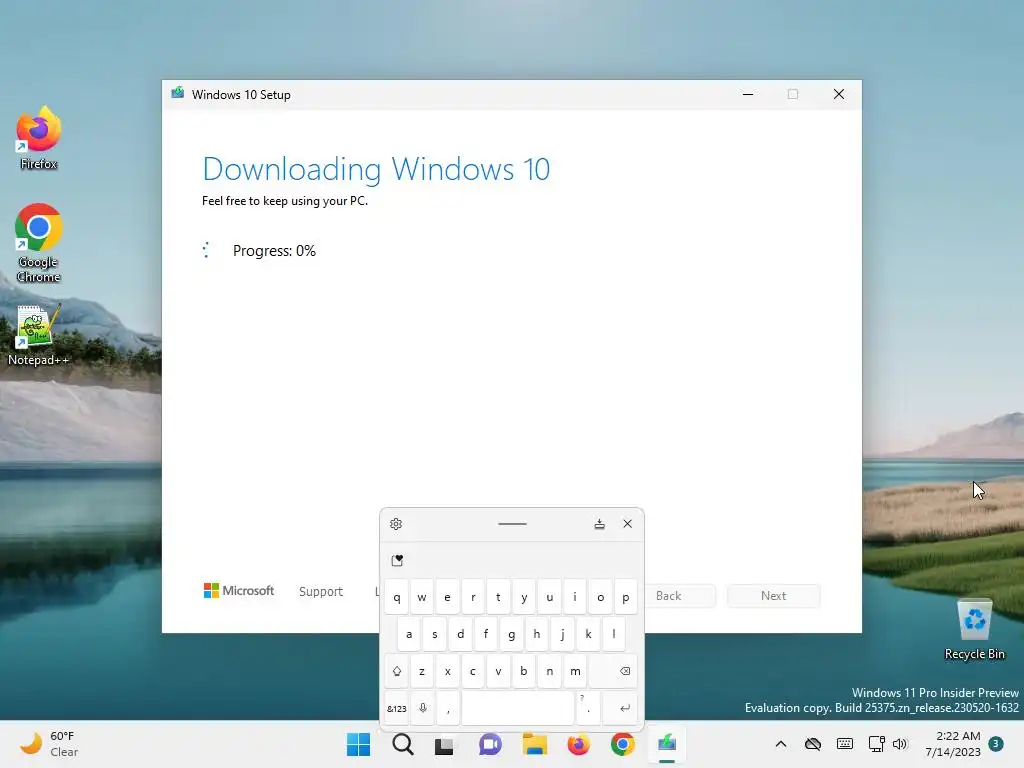This screenshot has height=768, width=1024.
Task: Dock the touch keyboard with dock icon
Action: click(600, 524)
